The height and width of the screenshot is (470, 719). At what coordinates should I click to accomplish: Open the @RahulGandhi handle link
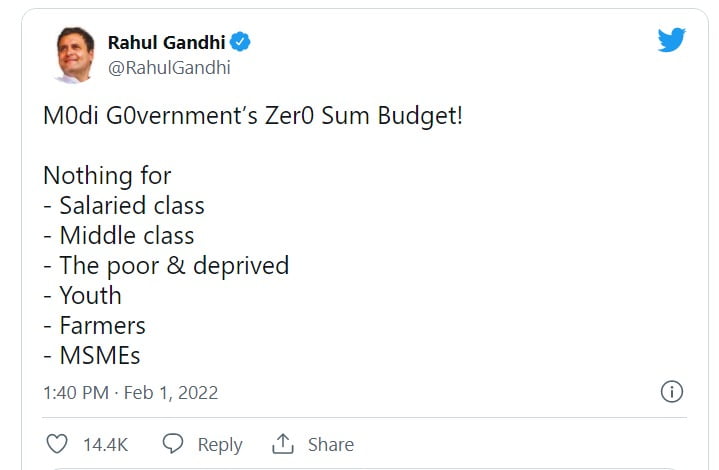coord(168,67)
